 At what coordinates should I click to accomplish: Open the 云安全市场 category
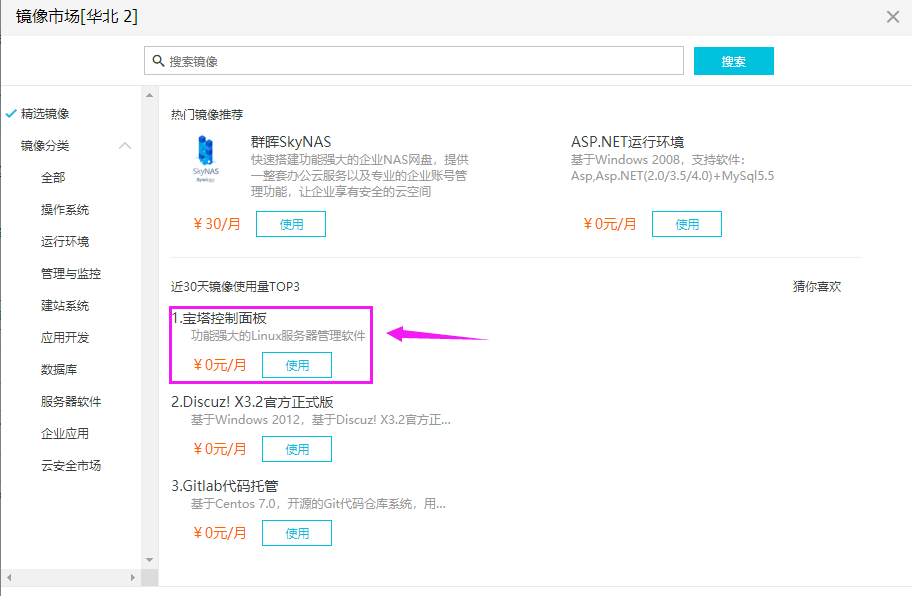coord(71,465)
